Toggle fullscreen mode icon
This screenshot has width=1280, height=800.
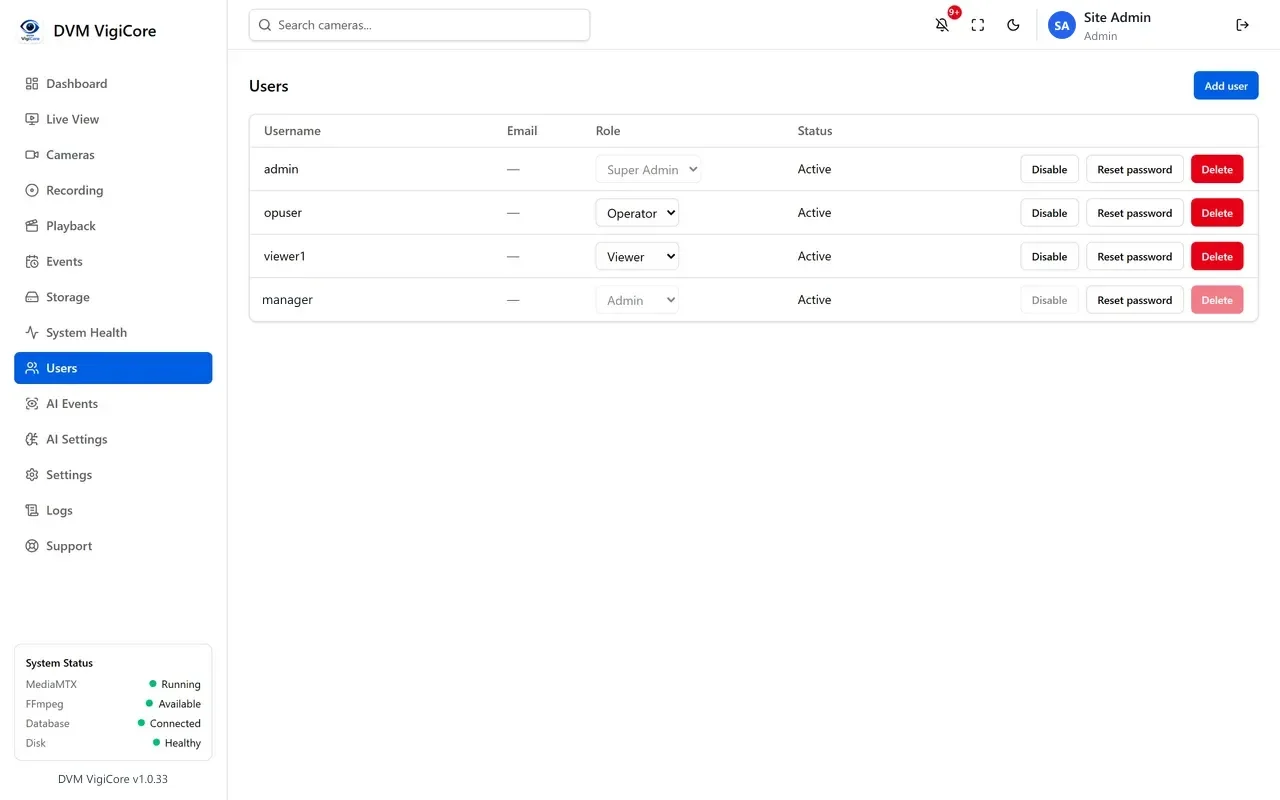click(x=978, y=25)
